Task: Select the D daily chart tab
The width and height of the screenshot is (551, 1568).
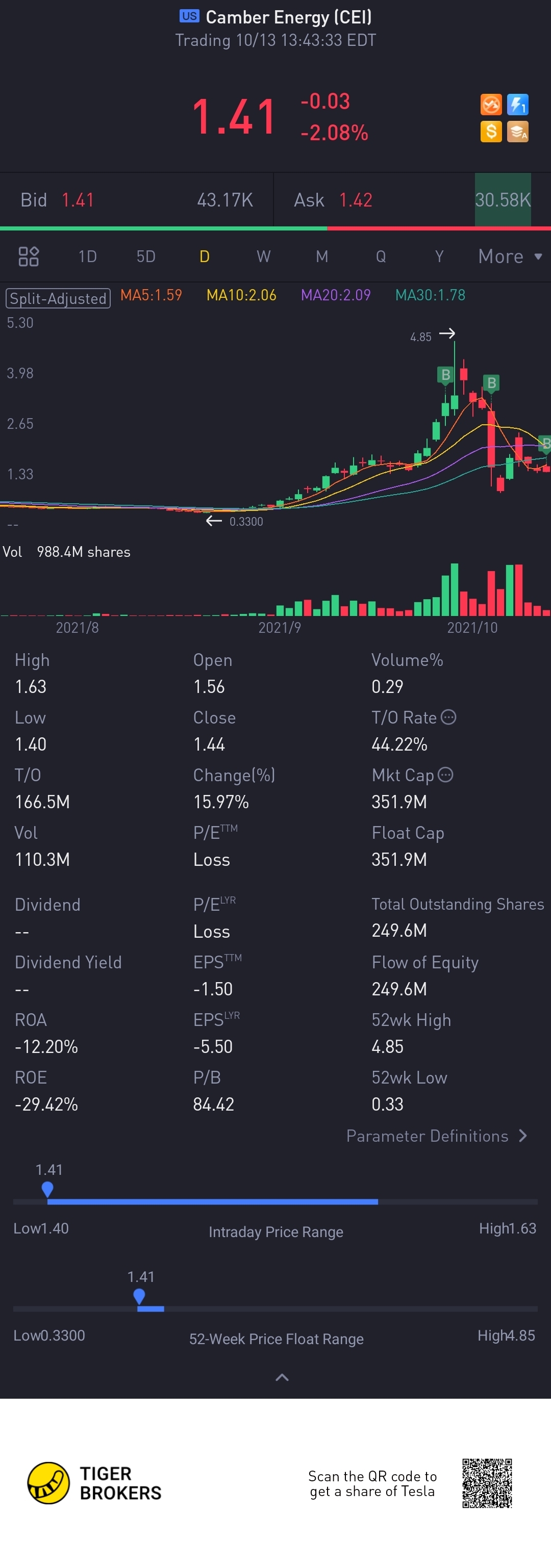Action: 205,256
